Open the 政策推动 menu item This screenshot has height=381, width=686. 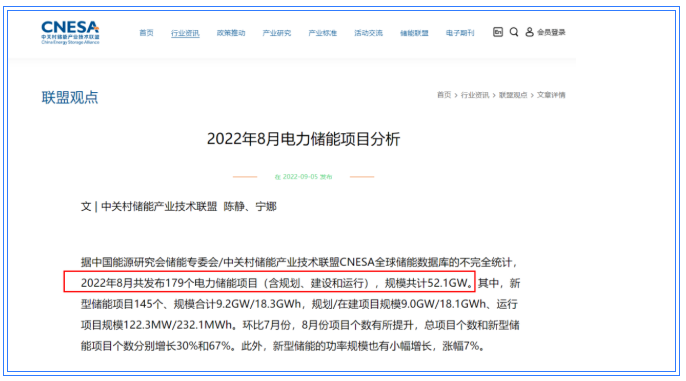point(231,33)
